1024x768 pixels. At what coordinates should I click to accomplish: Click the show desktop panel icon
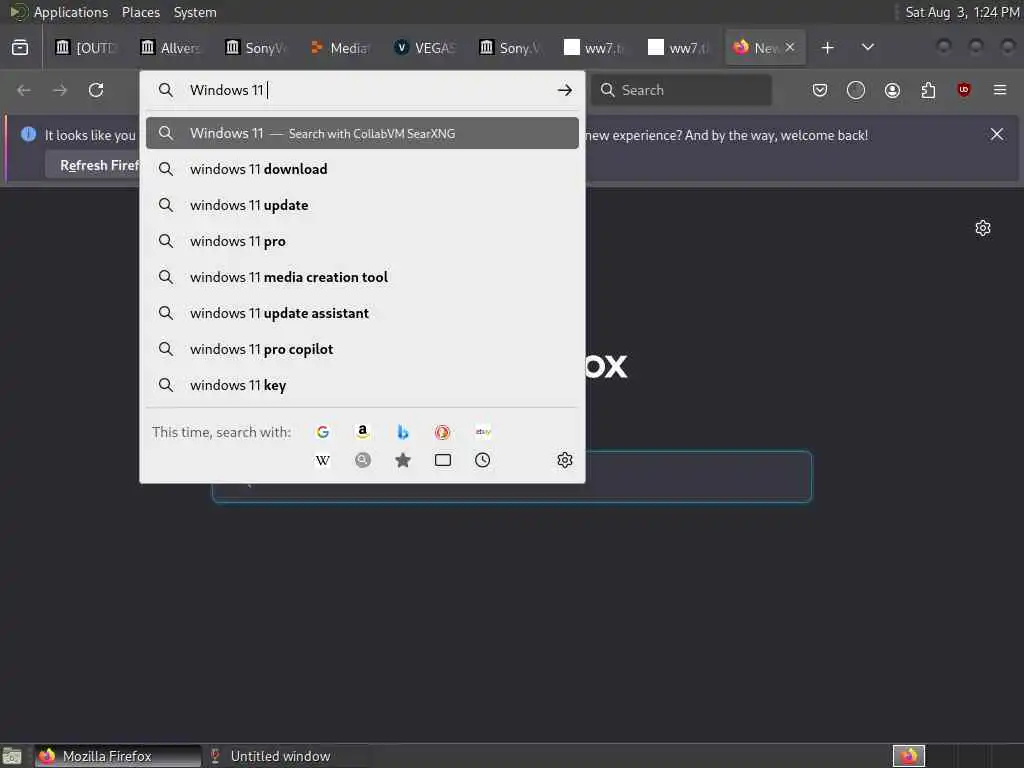(x=12, y=756)
